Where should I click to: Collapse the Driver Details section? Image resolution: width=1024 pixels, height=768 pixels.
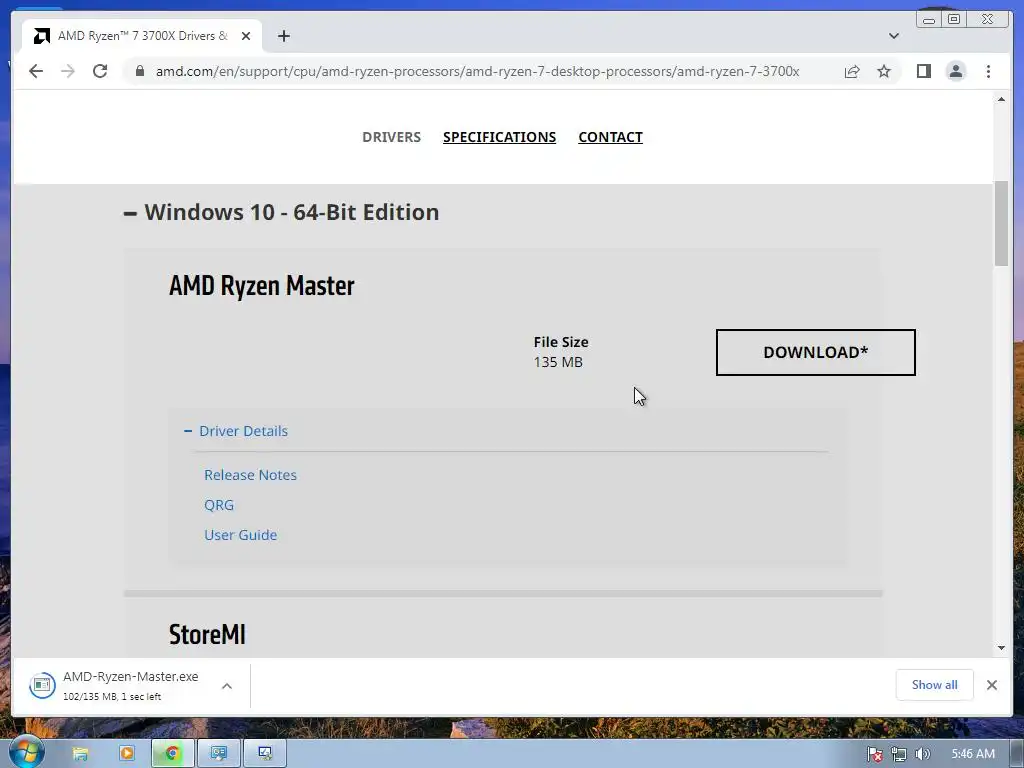236,431
